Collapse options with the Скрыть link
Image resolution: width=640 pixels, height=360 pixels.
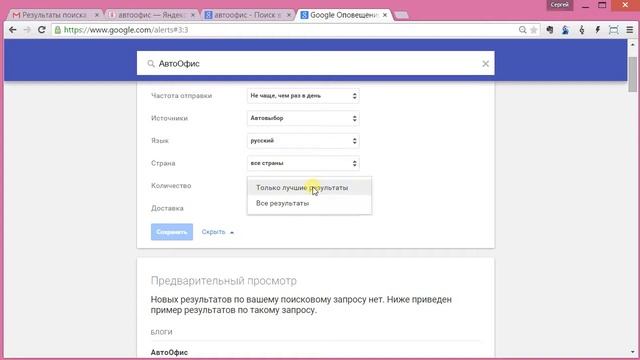218,232
